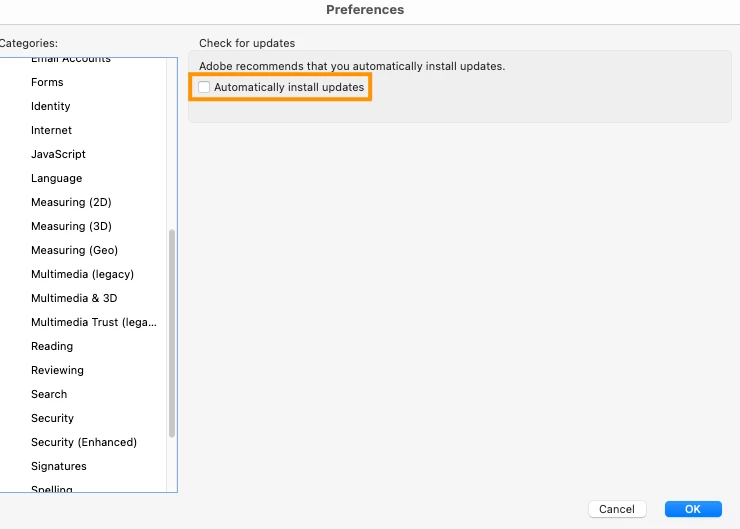The height and width of the screenshot is (529, 740).
Task: Select Forms category
Action: point(47,82)
